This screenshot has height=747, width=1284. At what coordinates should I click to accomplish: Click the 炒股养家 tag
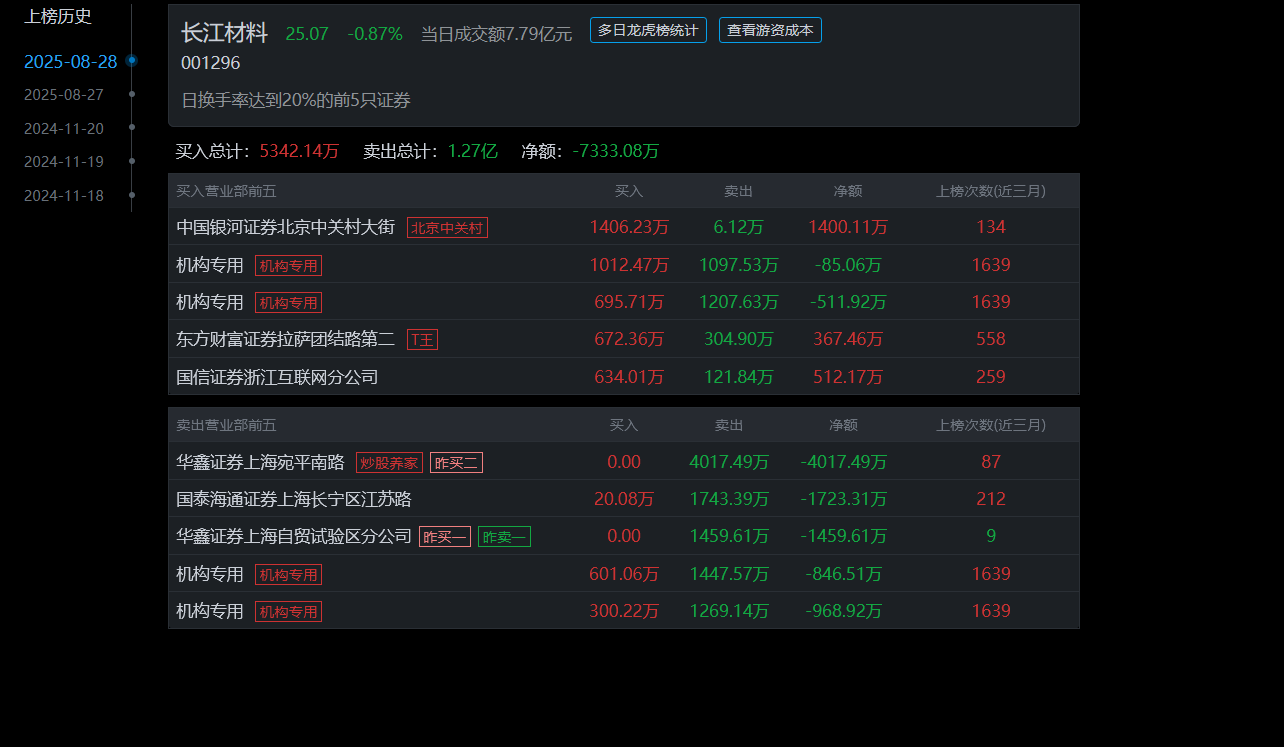389,463
